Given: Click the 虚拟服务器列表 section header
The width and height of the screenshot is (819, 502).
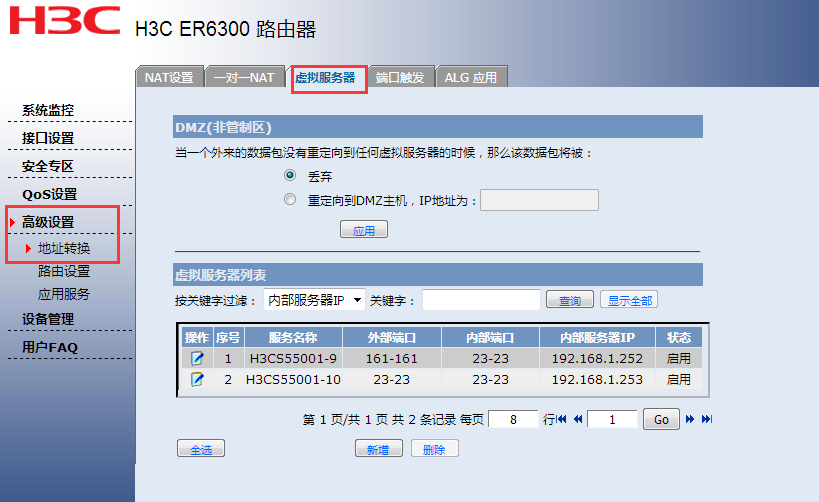Looking at the screenshot, I should tap(438, 275).
